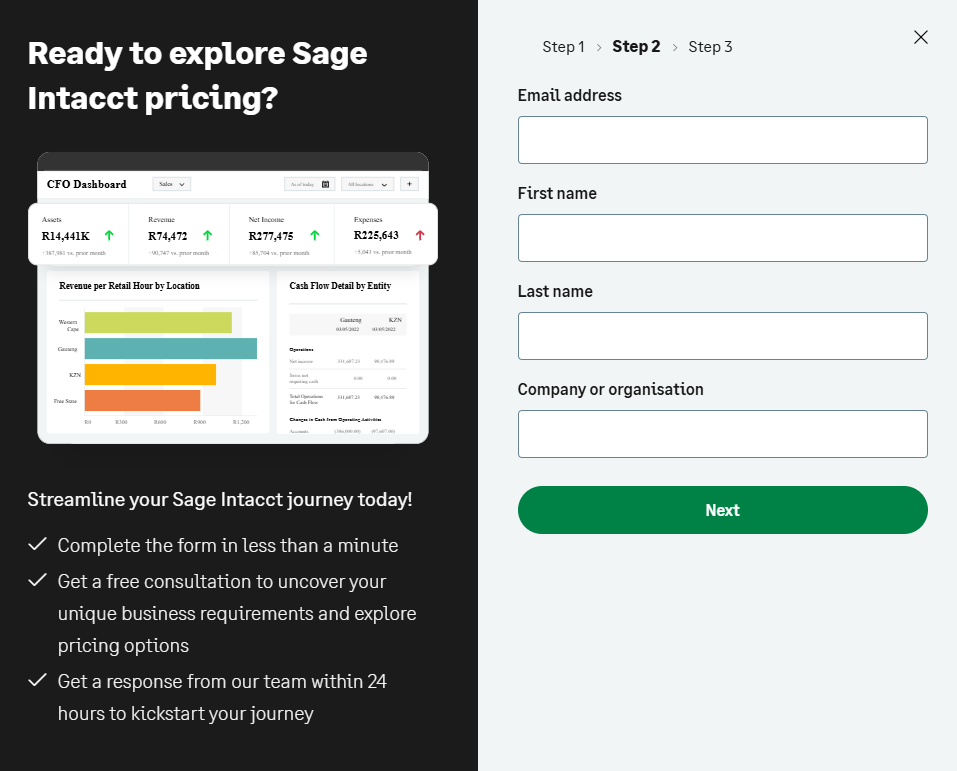Select the green arrow beside Net Income
Viewport: 957px width, 771px height.
[315, 235]
